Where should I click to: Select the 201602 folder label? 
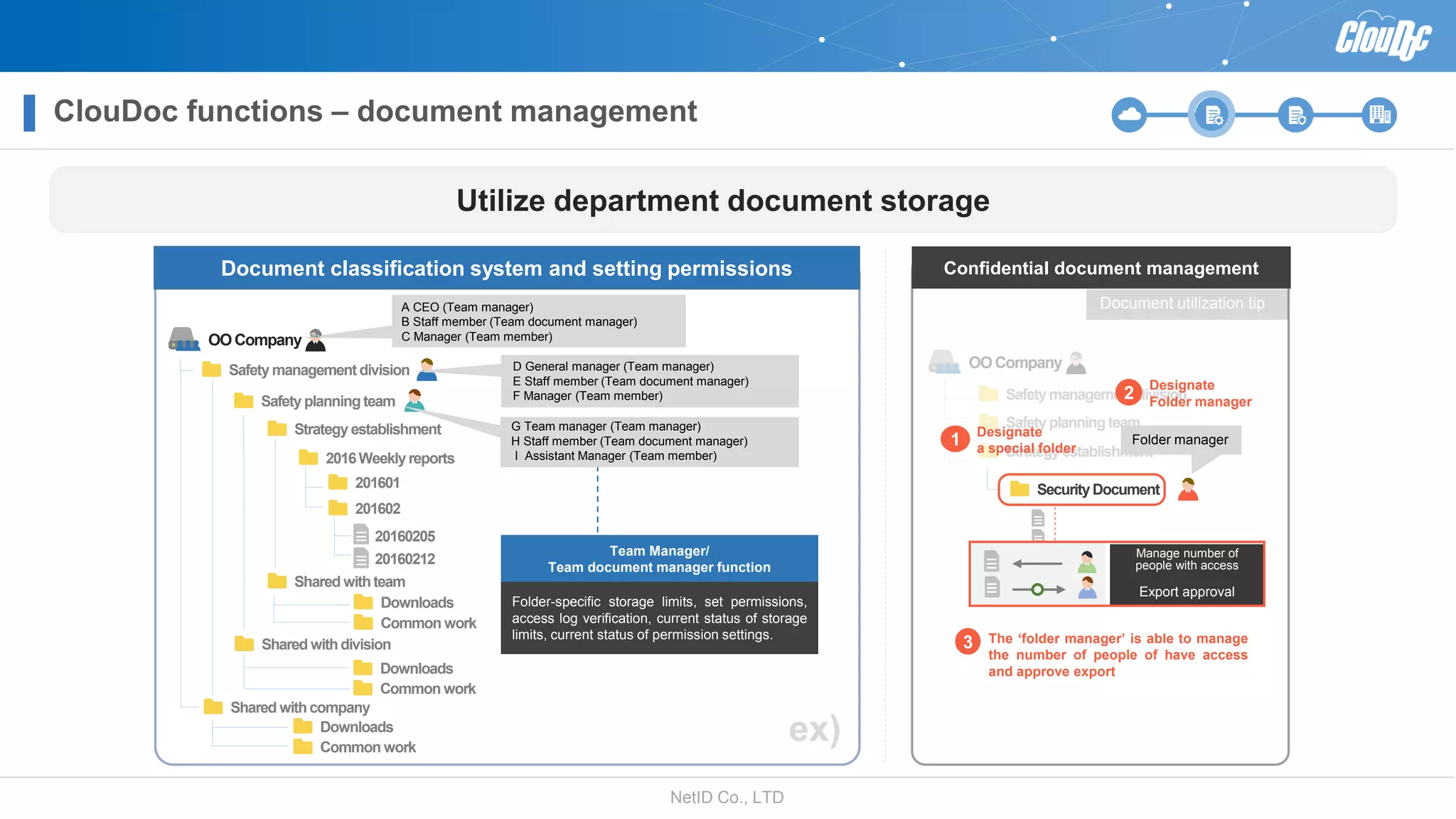coord(378,508)
